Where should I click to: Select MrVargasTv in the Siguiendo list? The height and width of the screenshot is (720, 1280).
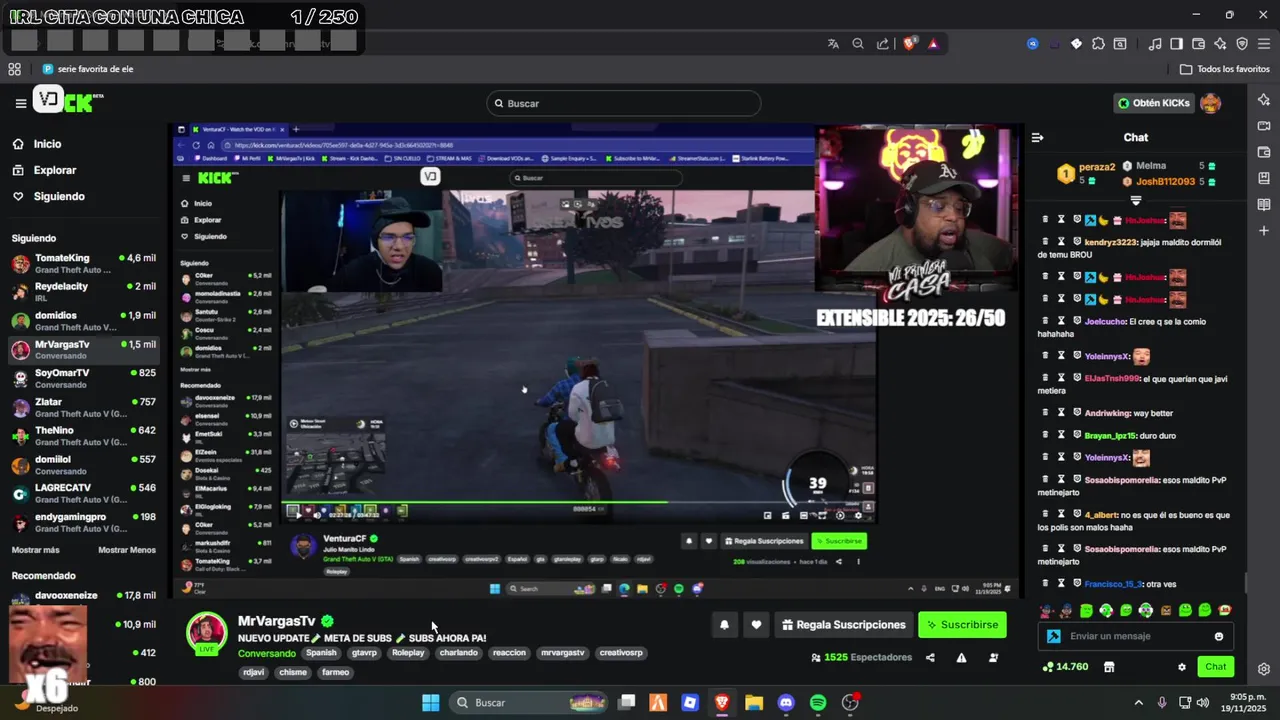click(84, 350)
